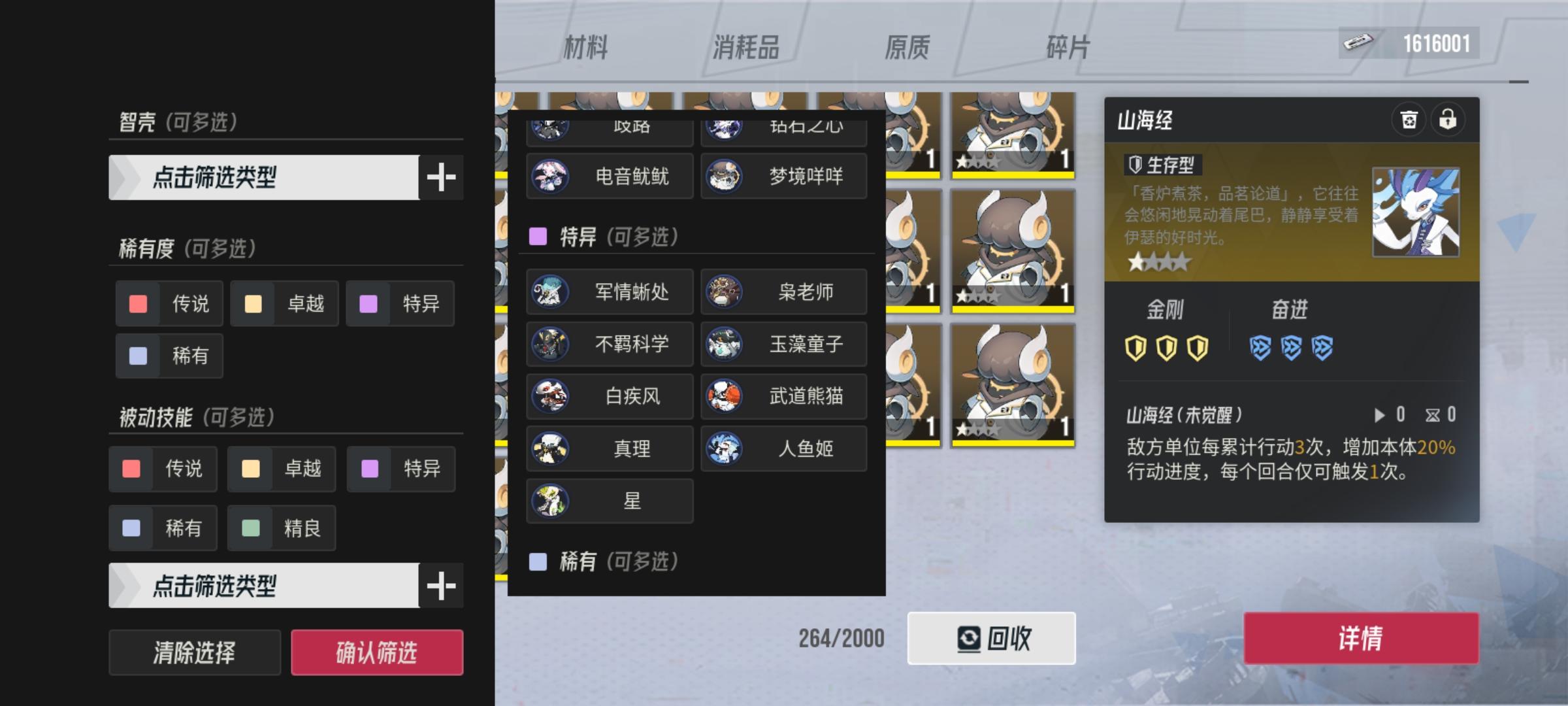Viewport: 1568px width, 706px height.
Task: Click the purple 特异 swatch under 稀有度
Action: point(368,304)
